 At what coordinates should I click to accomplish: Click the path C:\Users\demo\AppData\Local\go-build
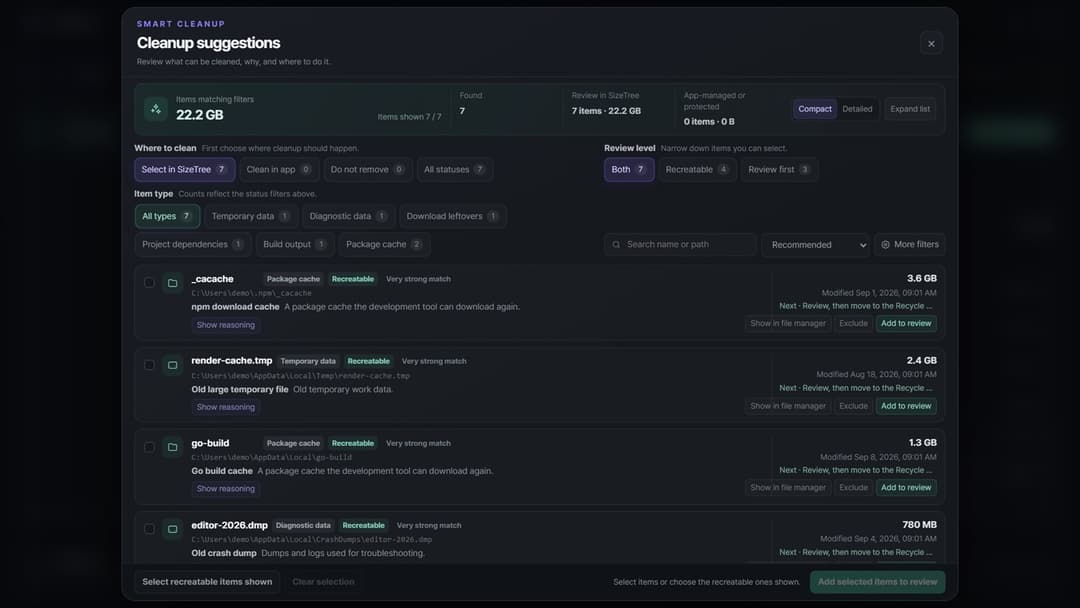(271, 457)
